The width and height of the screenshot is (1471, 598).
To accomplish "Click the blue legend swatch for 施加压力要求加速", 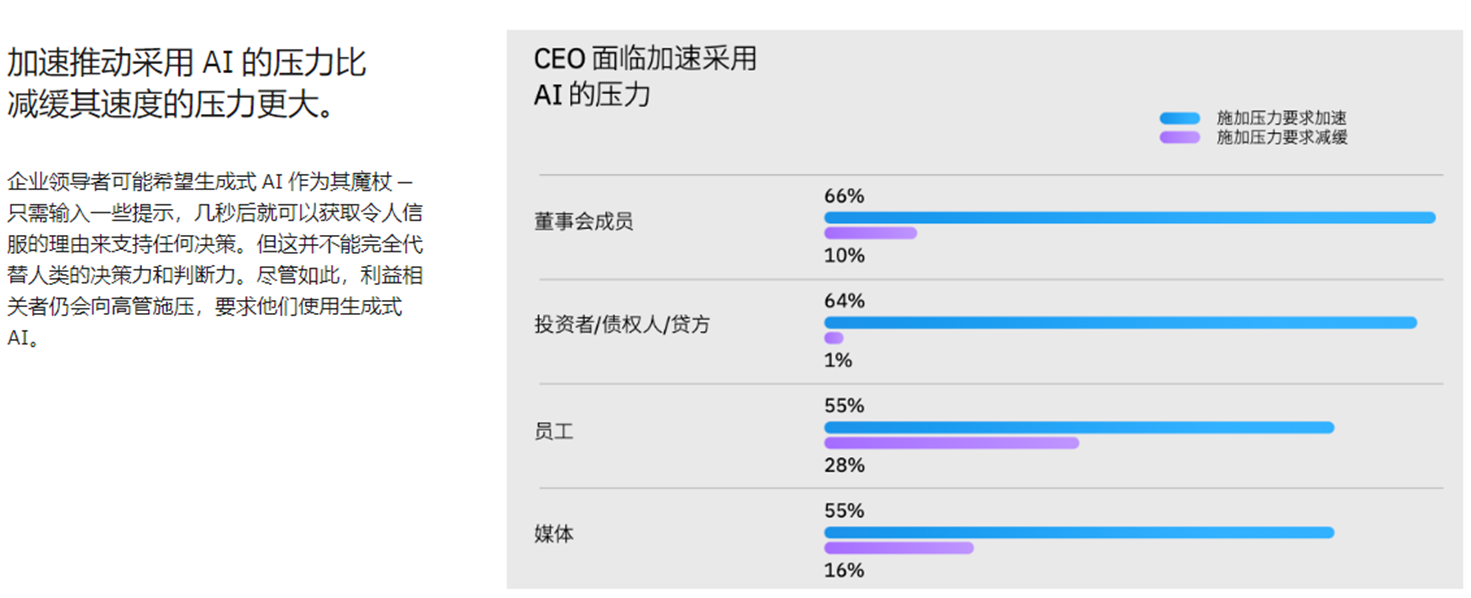I will pos(1179,118).
